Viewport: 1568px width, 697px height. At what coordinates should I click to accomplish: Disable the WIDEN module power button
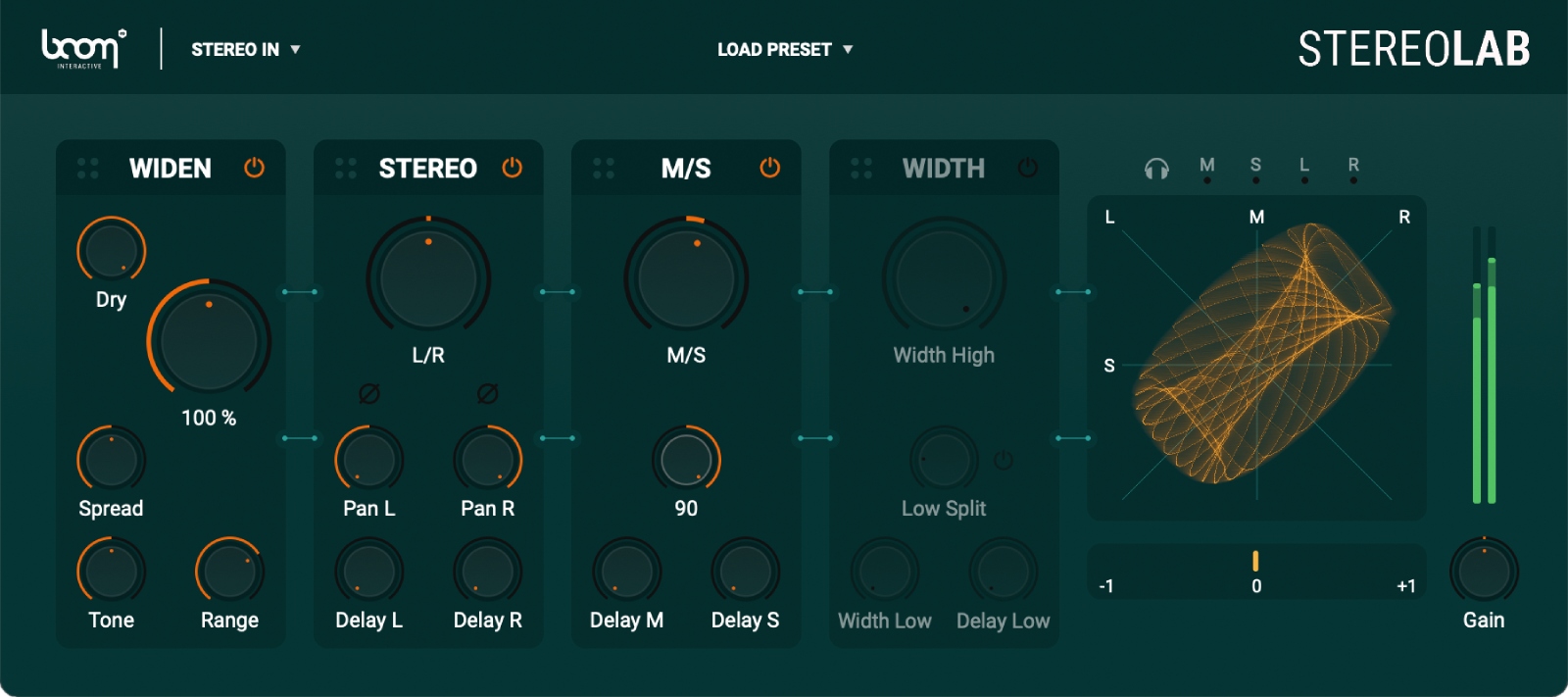254,168
